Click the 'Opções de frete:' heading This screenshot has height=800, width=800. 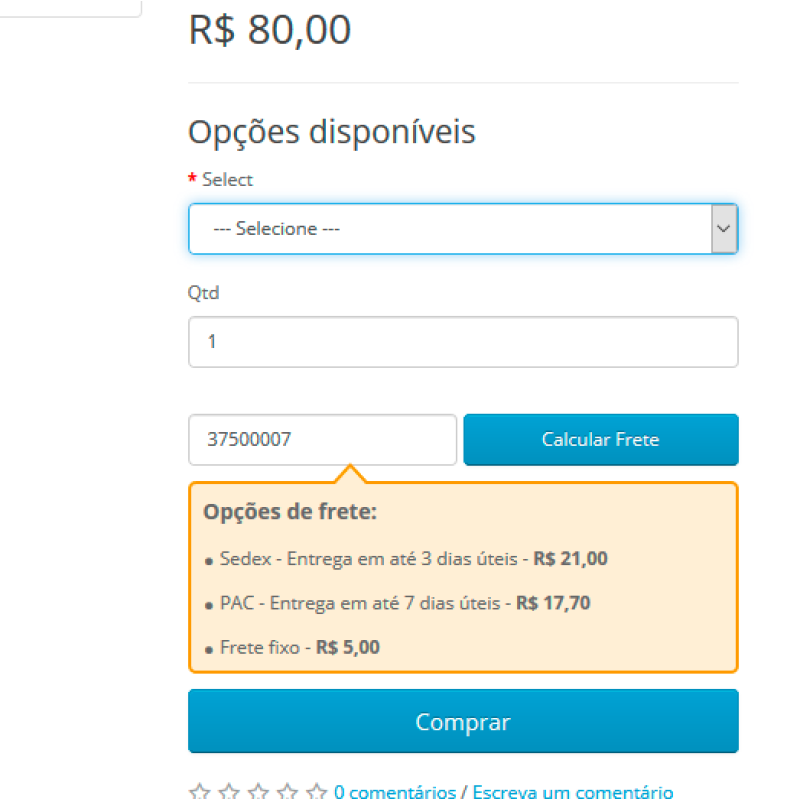tap(290, 512)
